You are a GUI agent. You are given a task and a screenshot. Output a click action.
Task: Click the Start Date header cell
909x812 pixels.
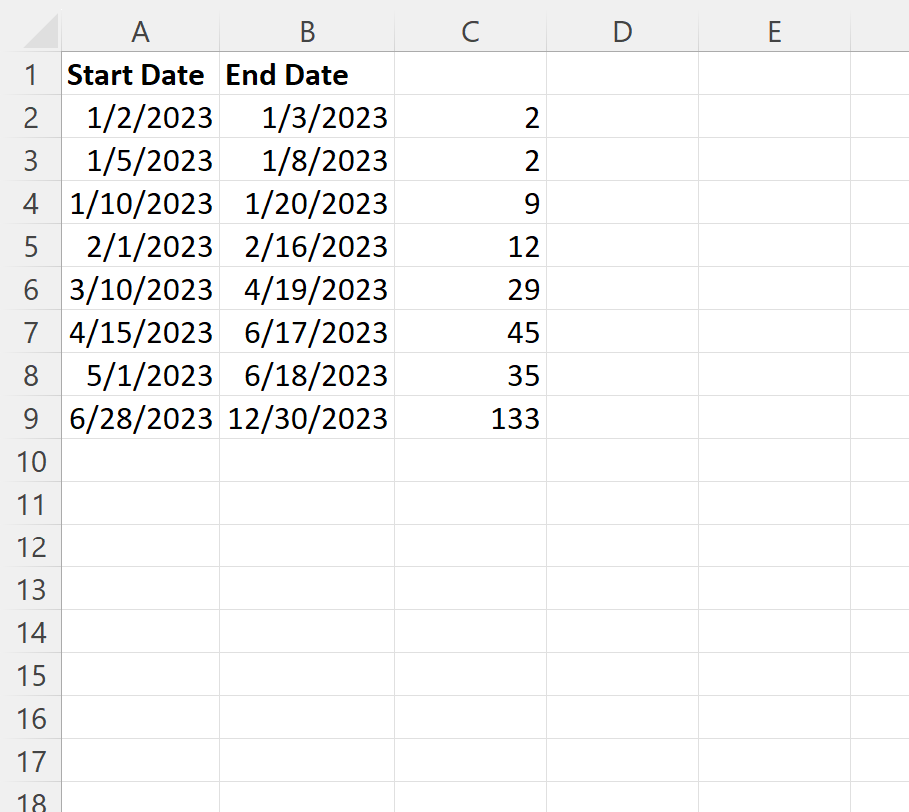pos(141,74)
